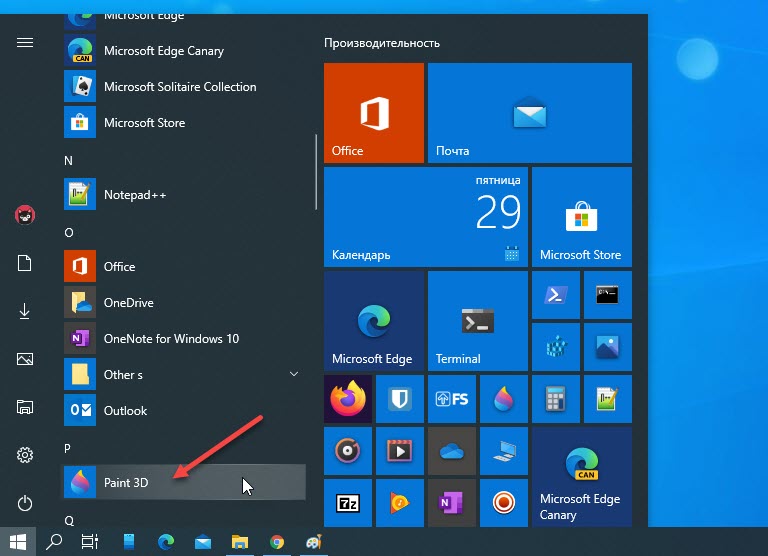Open the purple OneNote tile
This screenshot has width=768, height=556.
[452, 503]
